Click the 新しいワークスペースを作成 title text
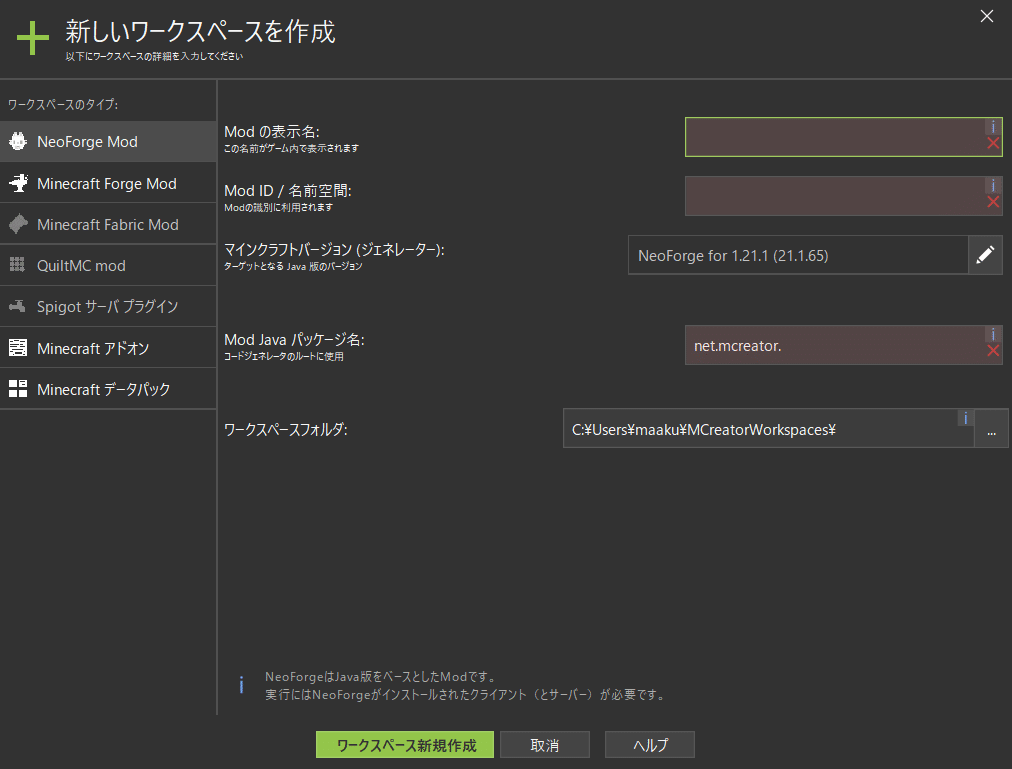Image resolution: width=1012 pixels, height=769 pixels. click(x=200, y=32)
